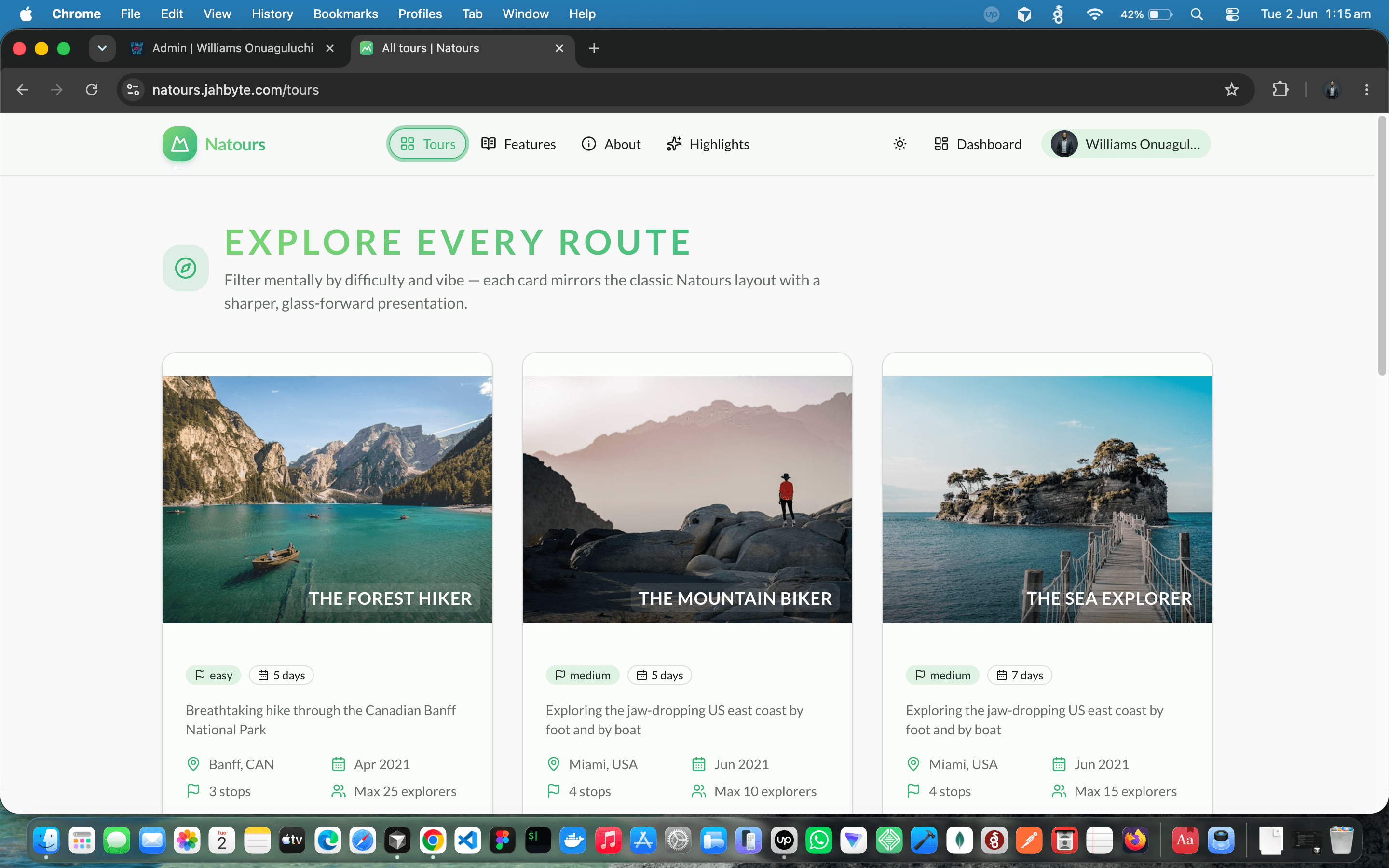Open Williams Onuagul... profile button

click(x=1126, y=144)
